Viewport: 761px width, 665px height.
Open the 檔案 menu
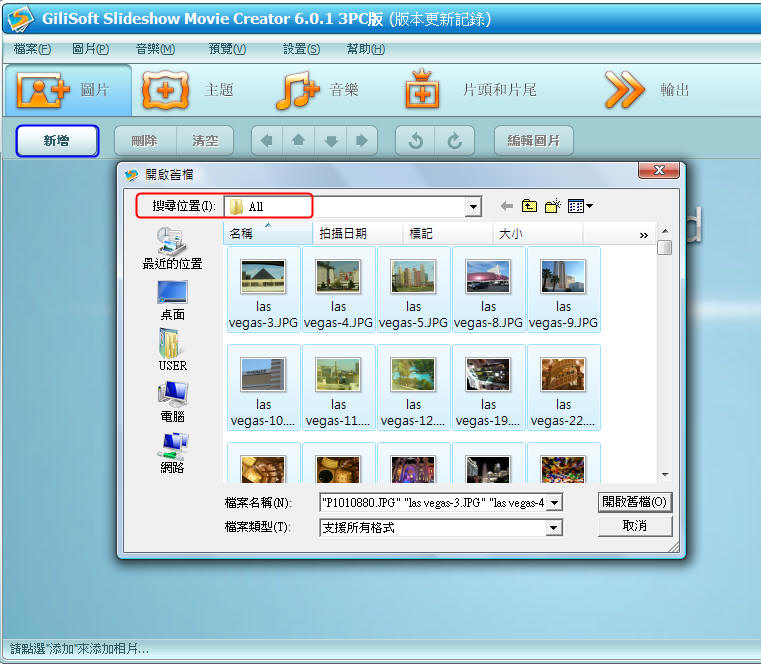(32, 49)
